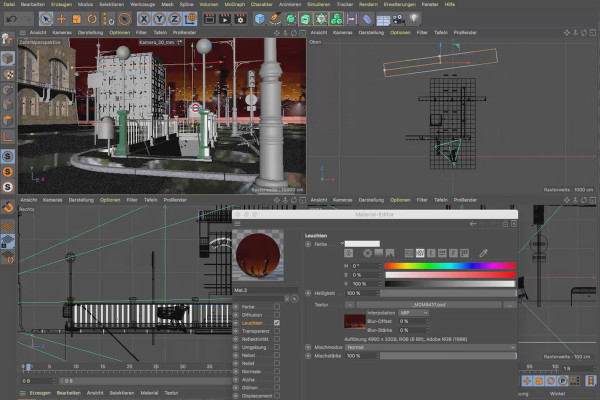Click Render to Picture Viewer icon

point(225,19)
